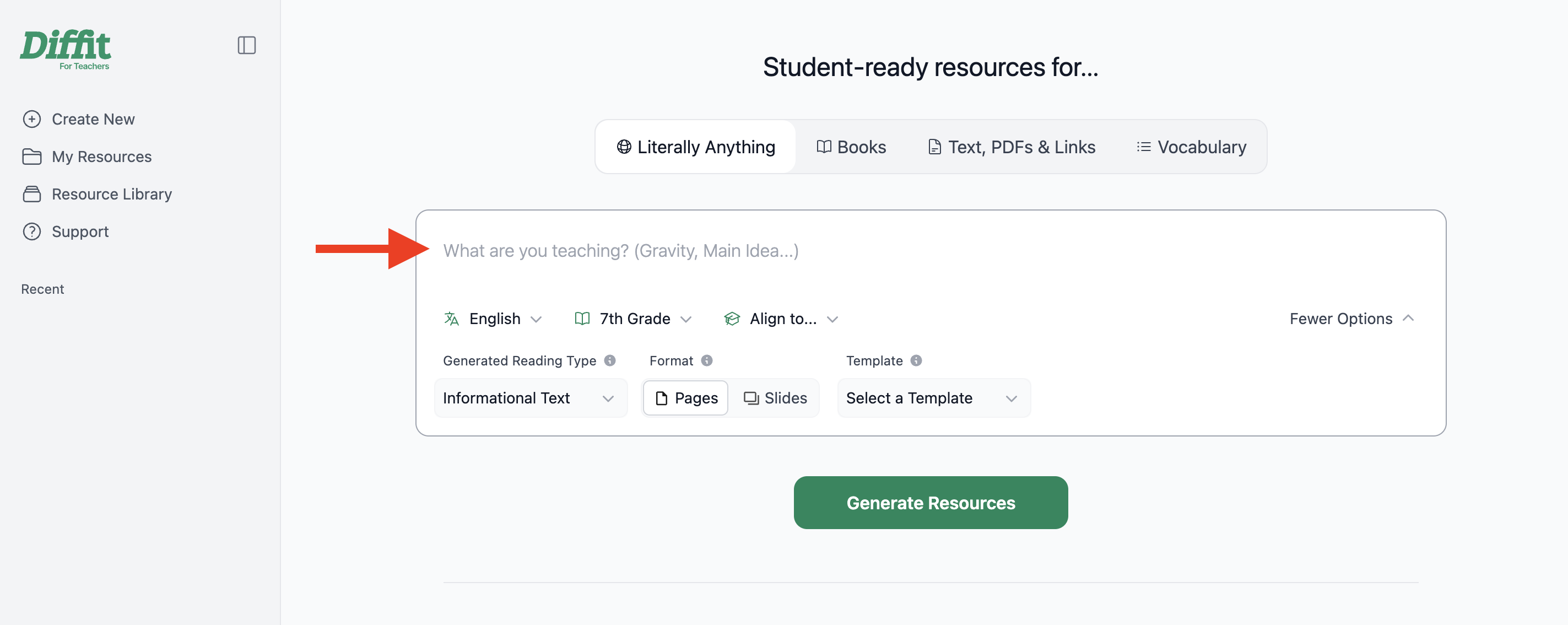Click the What are you teaching input field
The image size is (1568, 625).
[x=931, y=250]
